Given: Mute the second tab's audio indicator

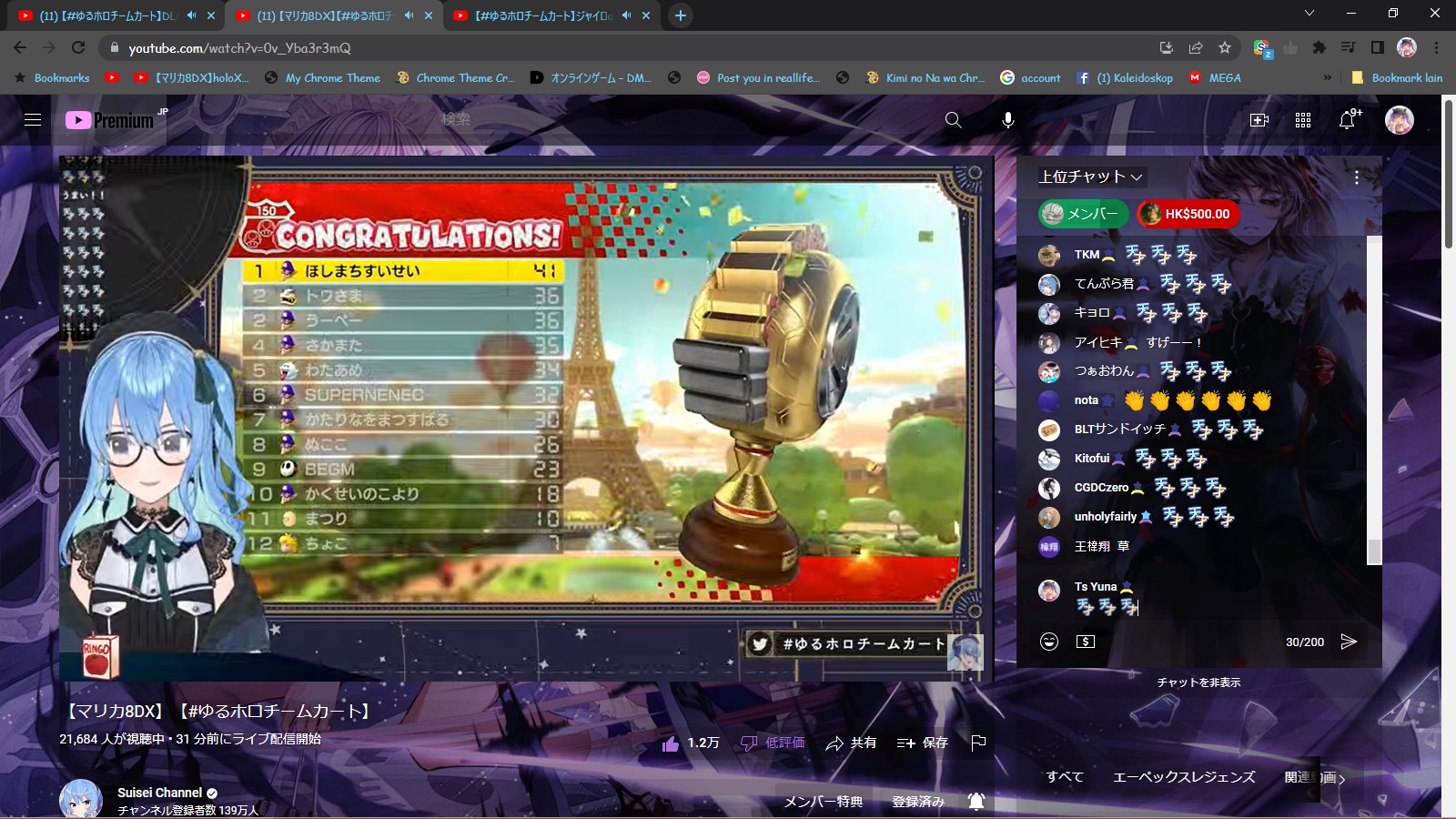Looking at the screenshot, I should [409, 15].
